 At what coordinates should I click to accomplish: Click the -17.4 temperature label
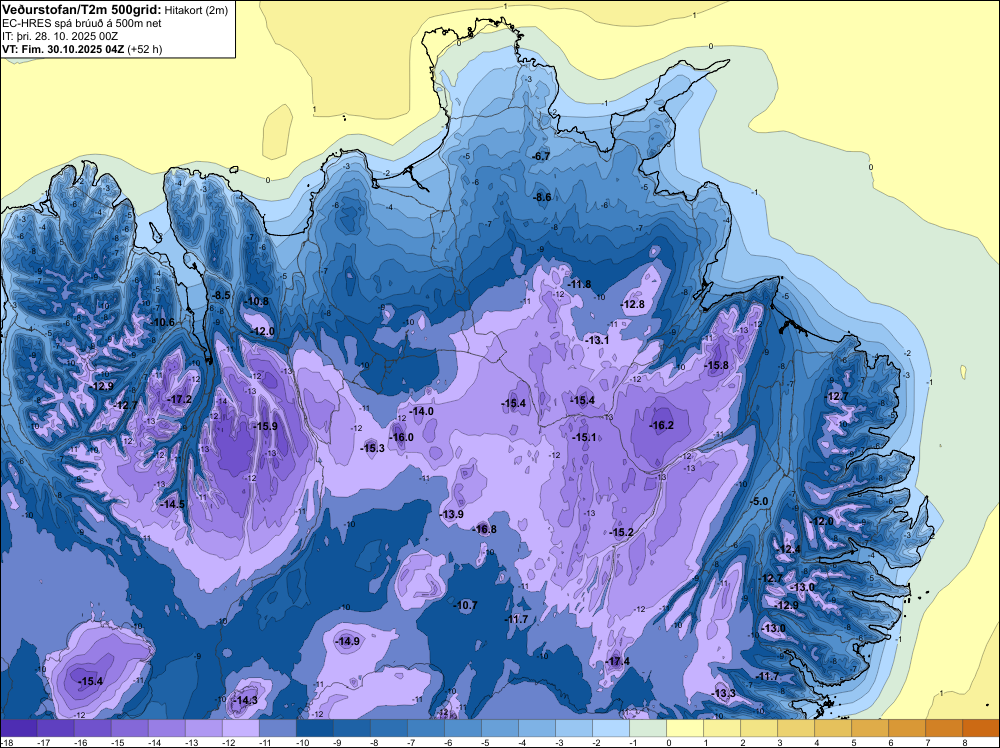(x=618, y=661)
